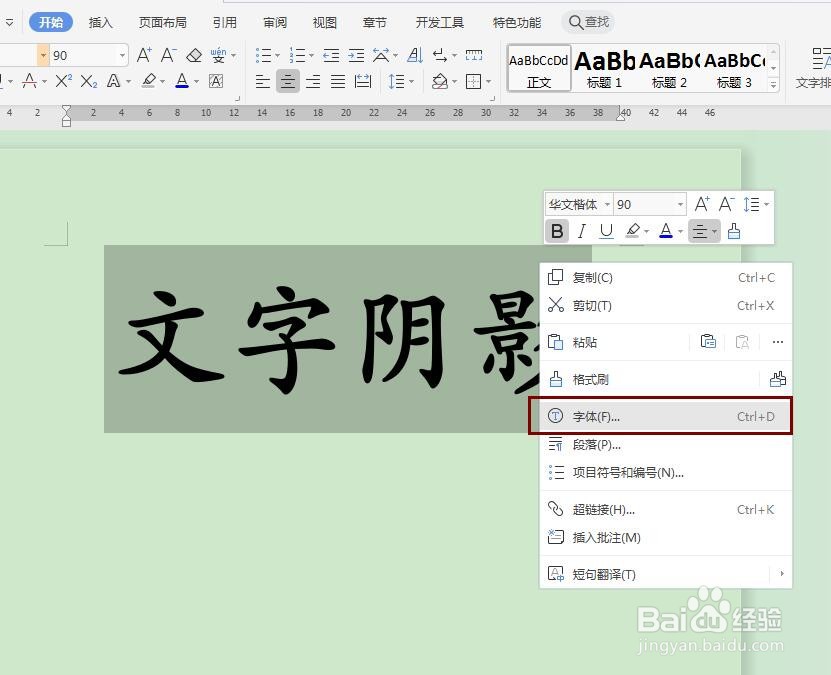The width and height of the screenshot is (831, 675).
Task: Click the ribbon font color A swatch
Action: (182, 81)
